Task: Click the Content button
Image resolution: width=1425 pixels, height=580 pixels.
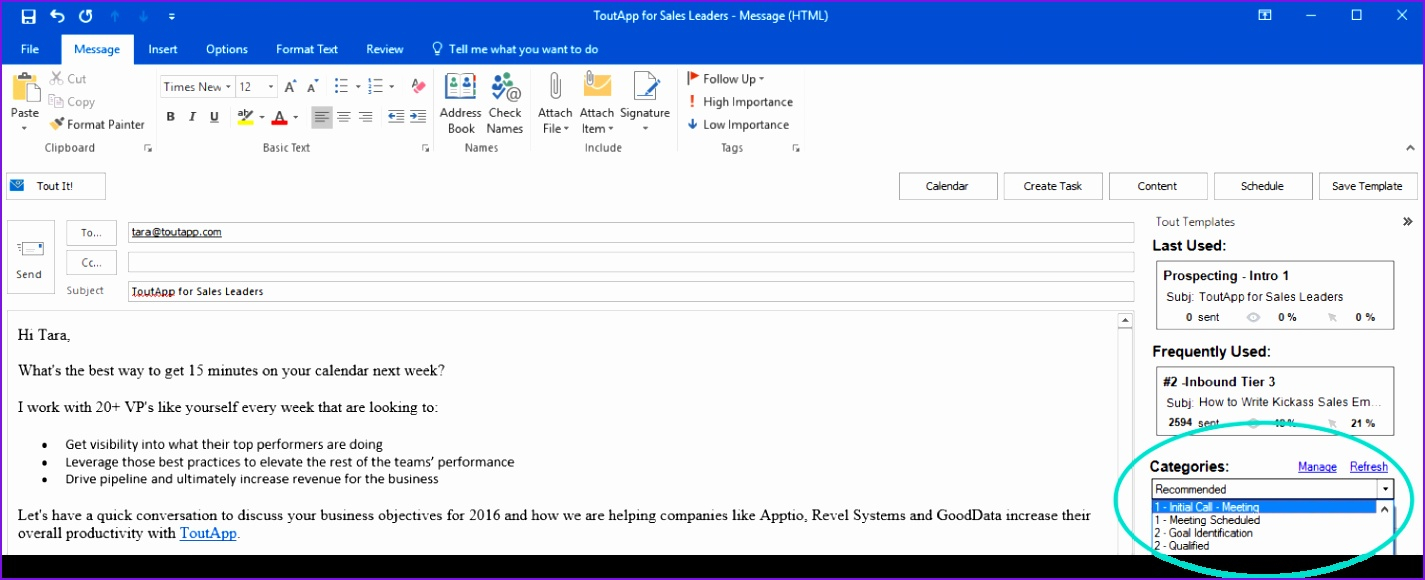Action: 1157,186
